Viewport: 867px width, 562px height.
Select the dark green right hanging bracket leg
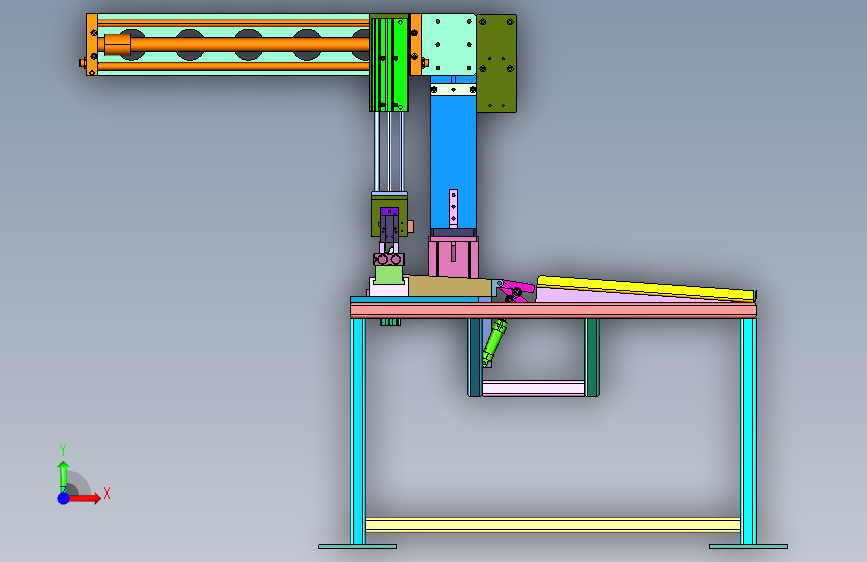coord(592,357)
